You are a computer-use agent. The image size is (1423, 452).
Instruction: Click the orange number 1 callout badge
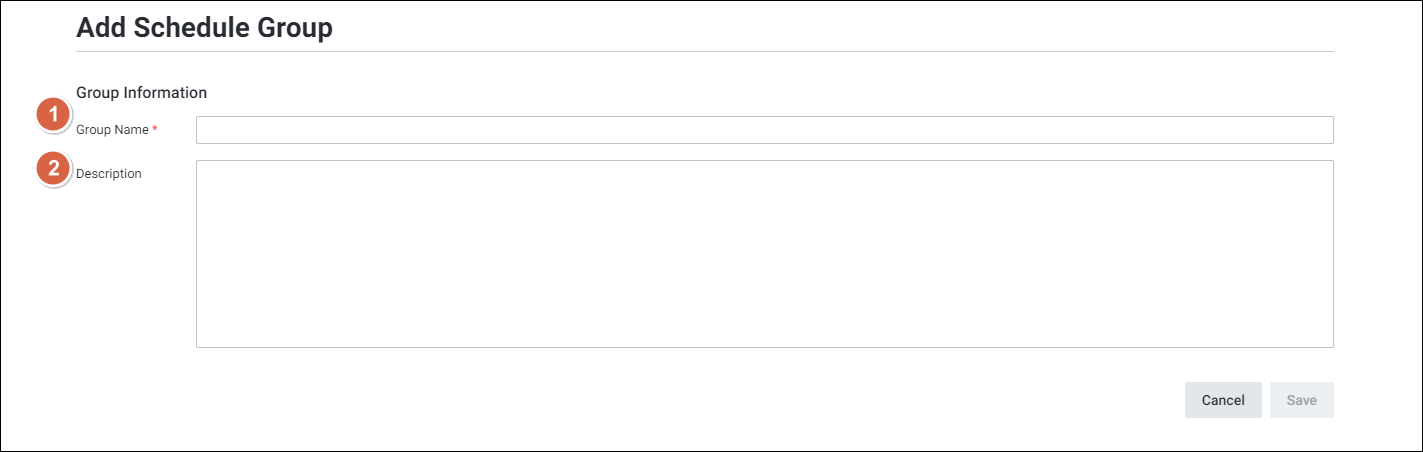pyautogui.click(x=54, y=115)
